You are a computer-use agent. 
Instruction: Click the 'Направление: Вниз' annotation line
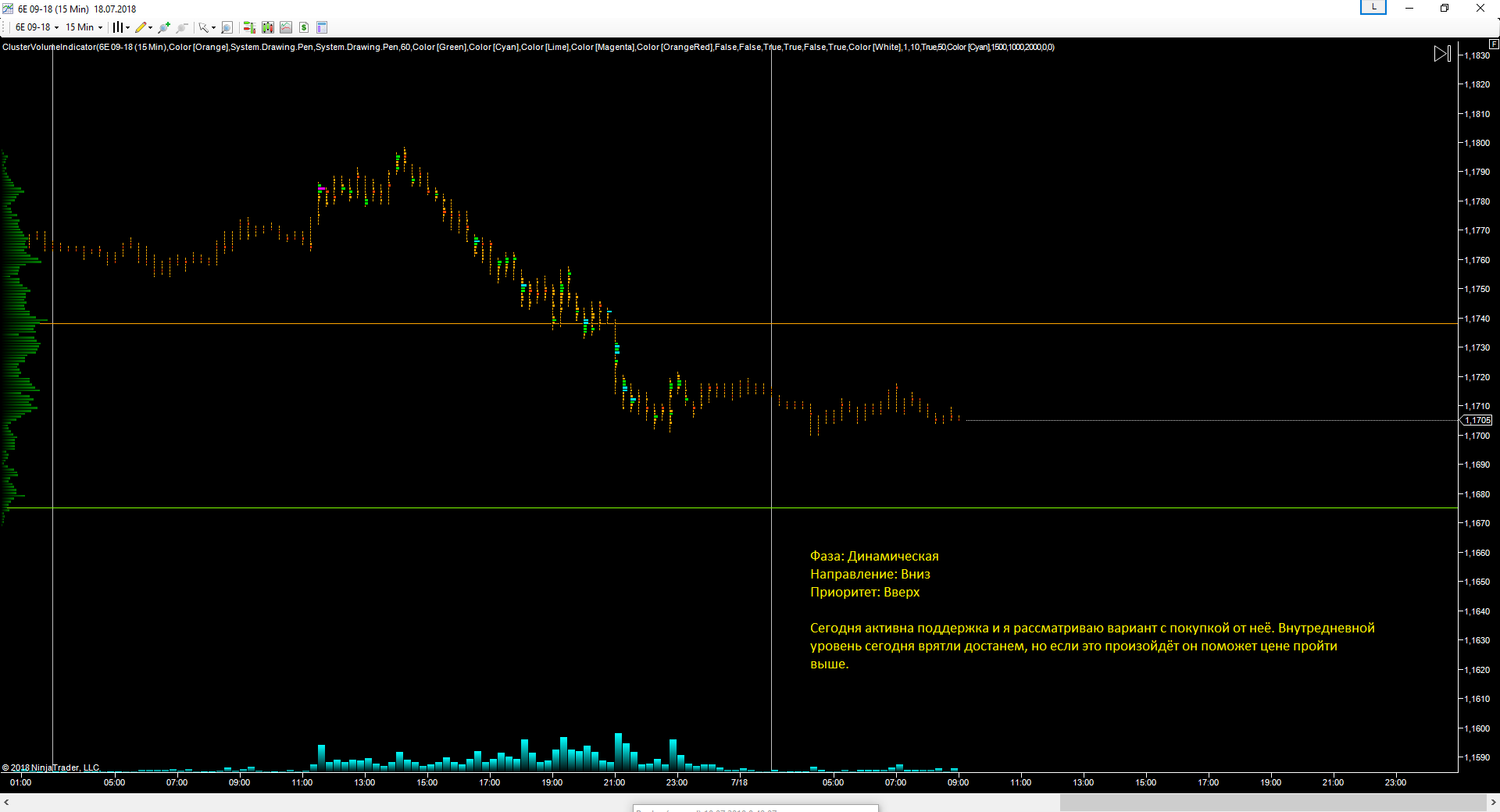(870, 574)
